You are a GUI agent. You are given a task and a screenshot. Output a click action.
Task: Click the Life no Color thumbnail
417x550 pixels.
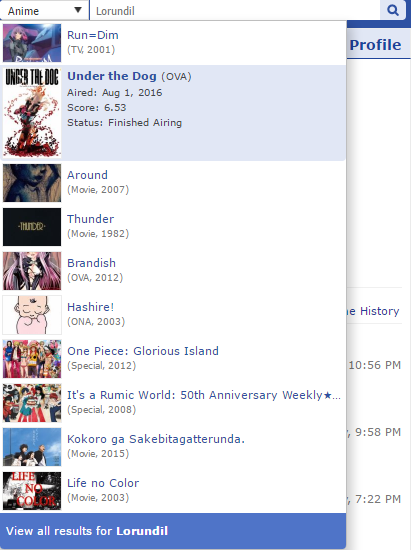pos(32,491)
